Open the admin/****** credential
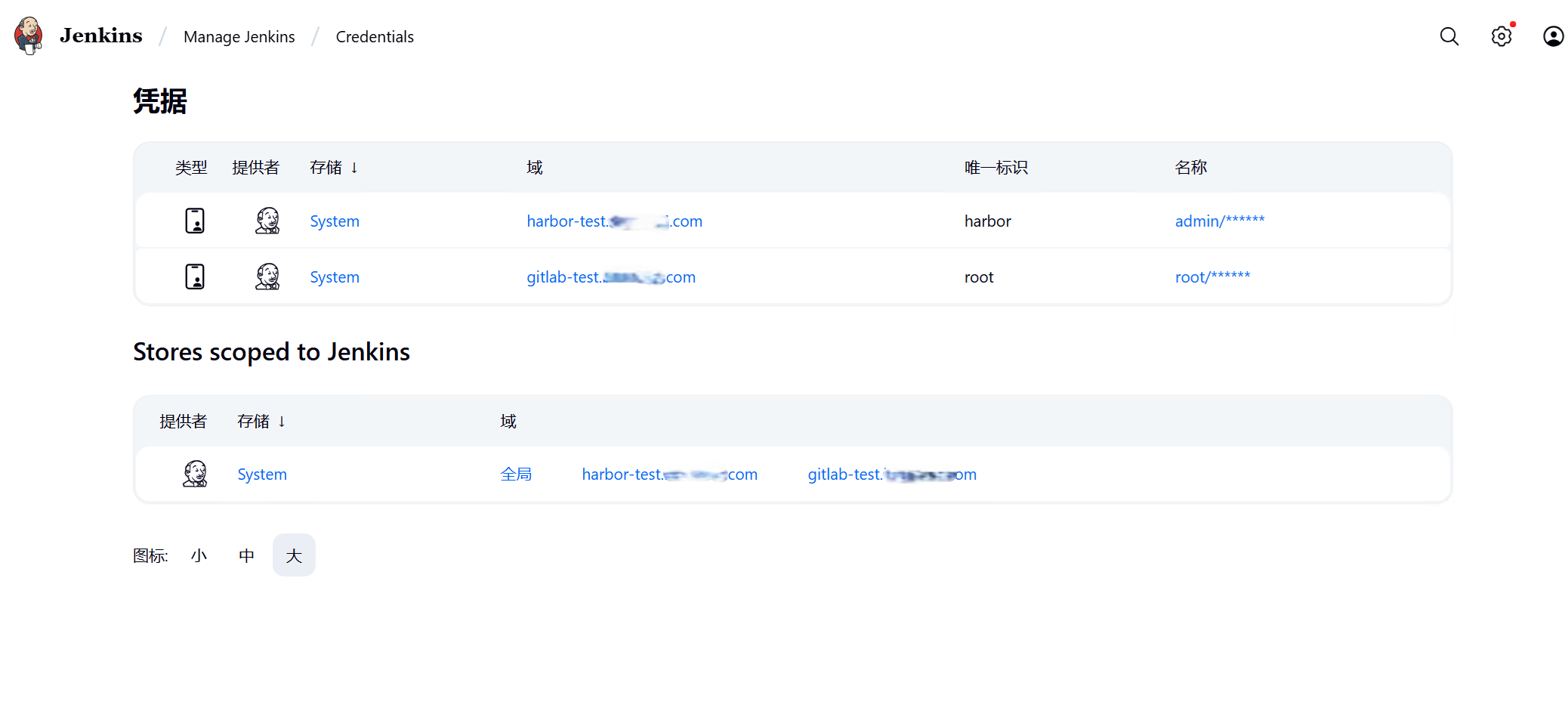This screenshot has height=714, width=1568. click(x=1220, y=221)
